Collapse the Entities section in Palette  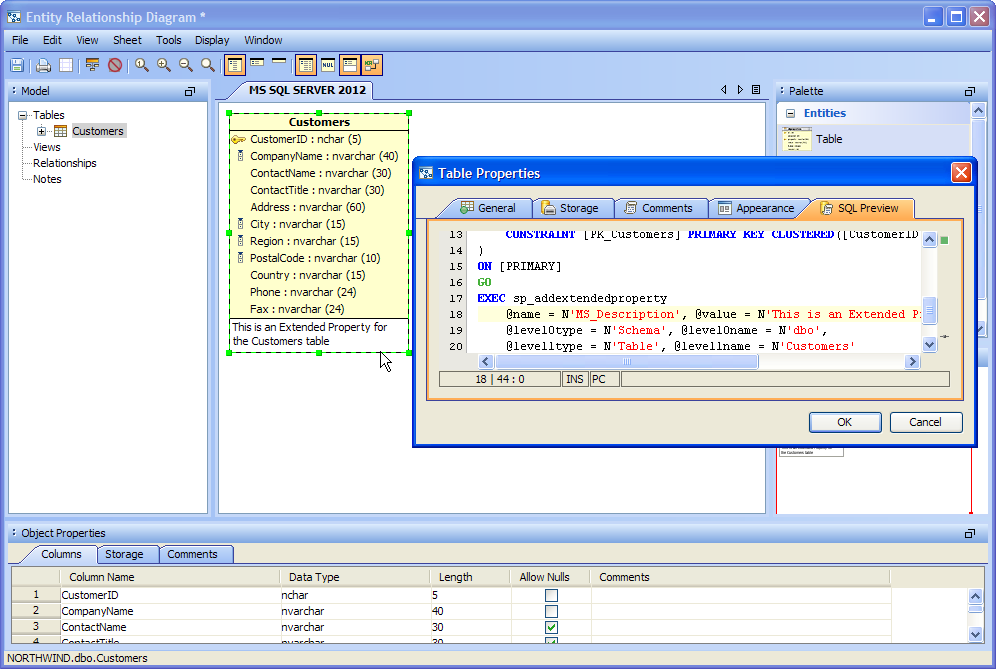click(790, 114)
